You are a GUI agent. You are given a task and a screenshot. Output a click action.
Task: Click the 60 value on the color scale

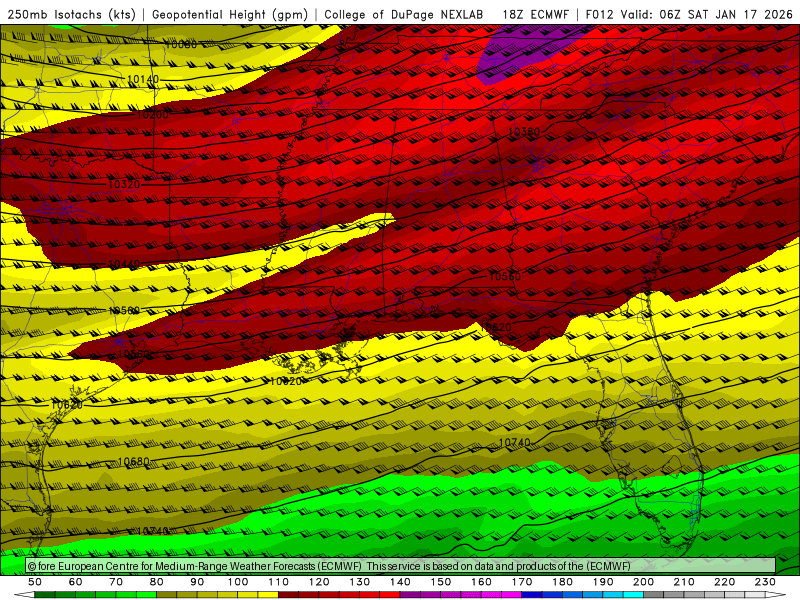tap(76, 582)
